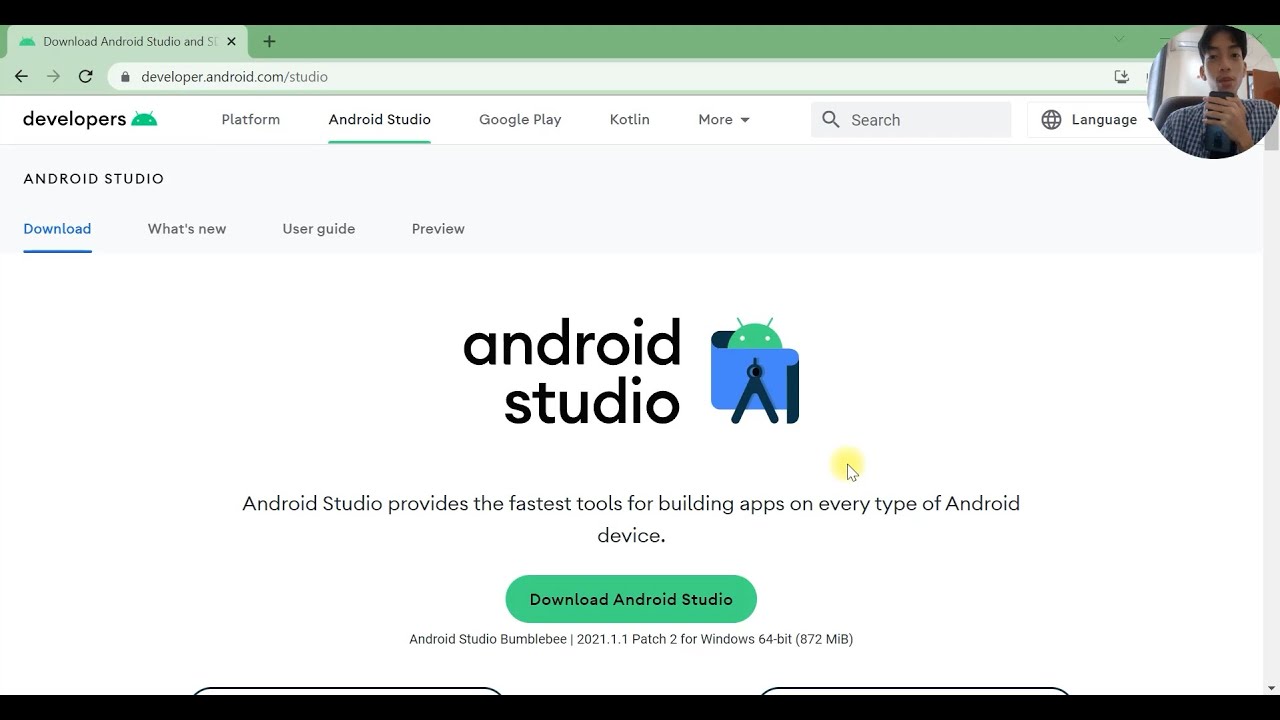Click the scrollbar down arrow

click(1271, 688)
